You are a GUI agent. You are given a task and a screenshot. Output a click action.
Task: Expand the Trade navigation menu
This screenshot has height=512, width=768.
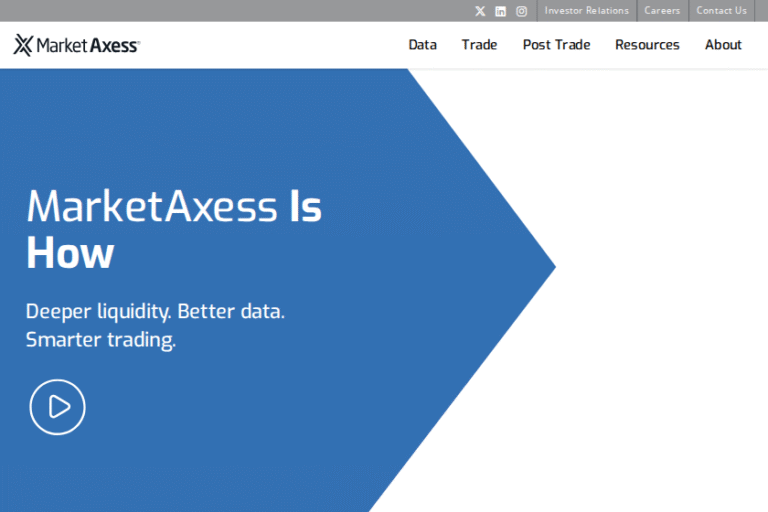[x=479, y=45]
